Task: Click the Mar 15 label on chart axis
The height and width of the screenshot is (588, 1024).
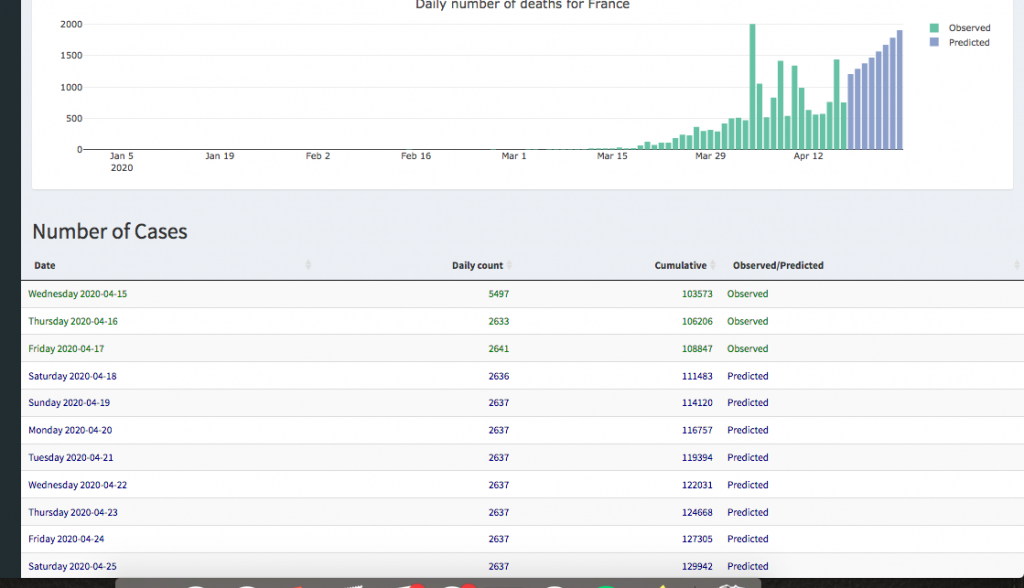Action: [612, 157]
